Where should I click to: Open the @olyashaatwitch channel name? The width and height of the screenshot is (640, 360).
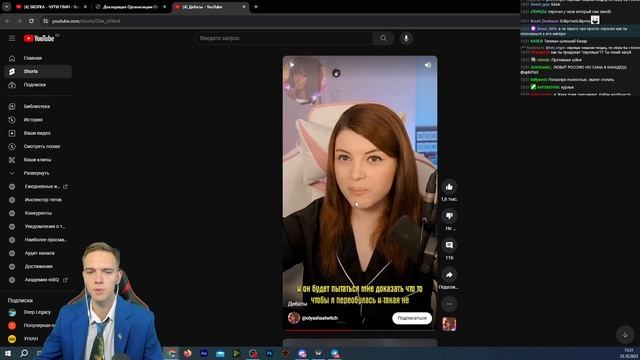click(320, 318)
